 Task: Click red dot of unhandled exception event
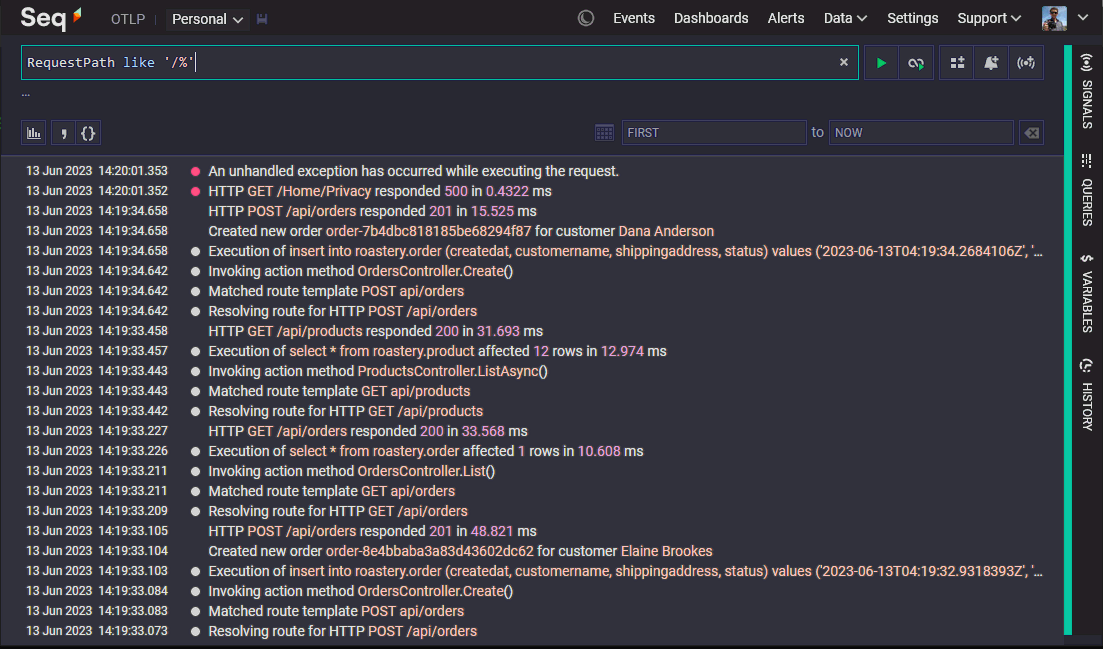pyautogui.click(x=196, y=172)
